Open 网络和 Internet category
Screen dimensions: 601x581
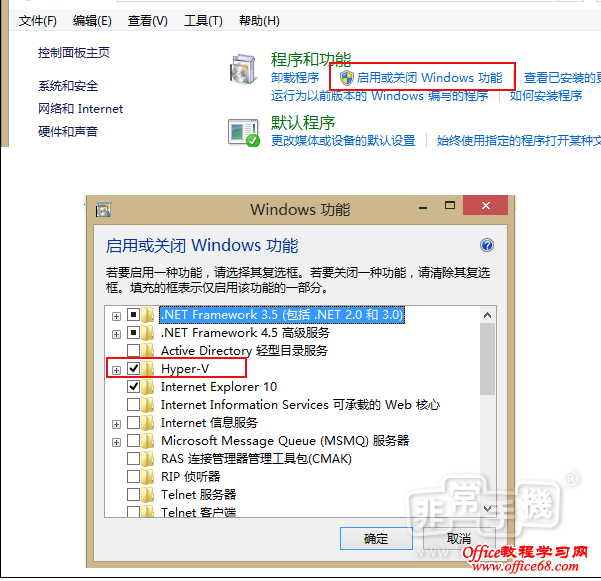pos(80,109)
